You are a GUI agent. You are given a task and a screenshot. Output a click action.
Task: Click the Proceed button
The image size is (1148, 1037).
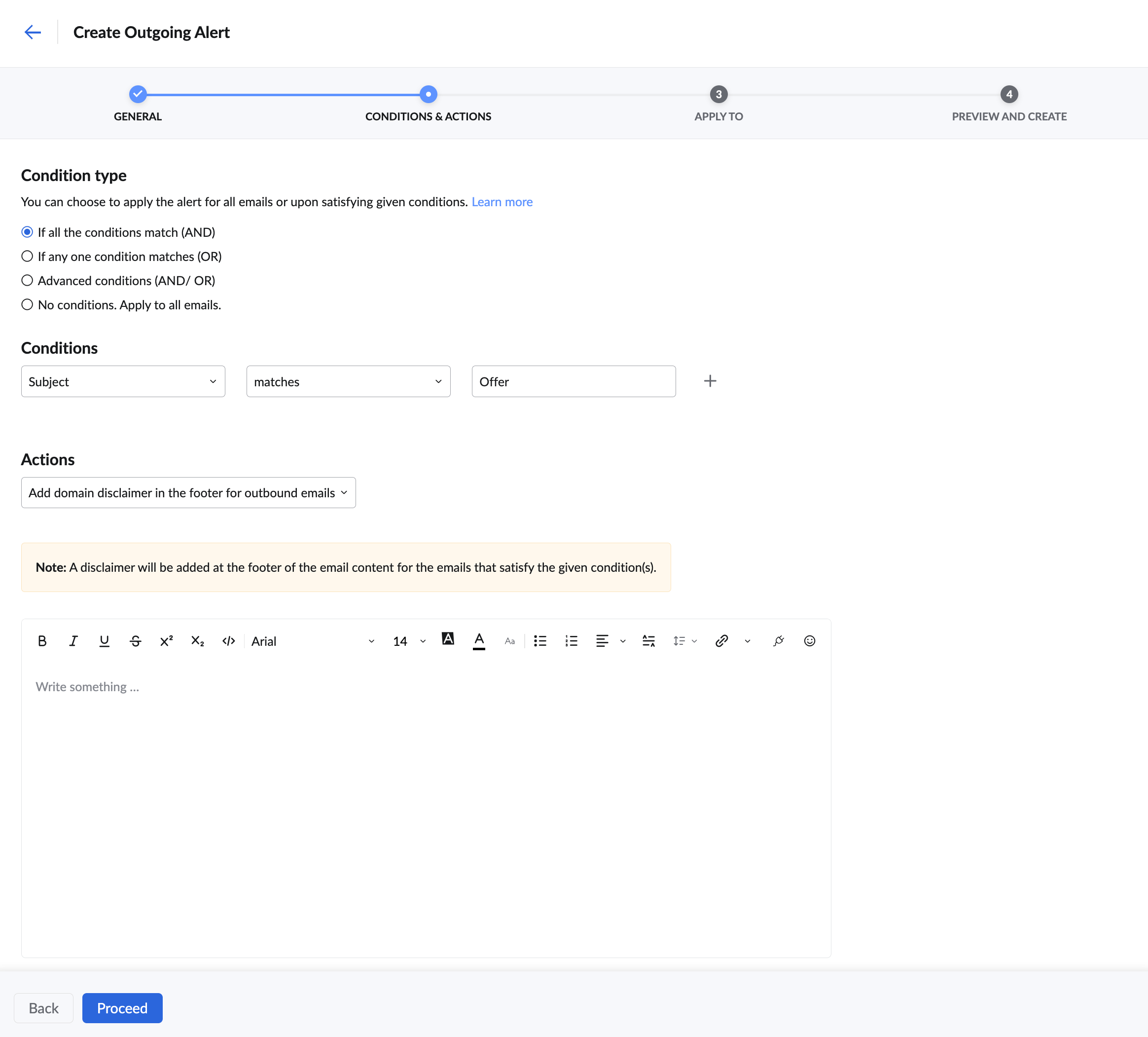[x=122, y=1008]
